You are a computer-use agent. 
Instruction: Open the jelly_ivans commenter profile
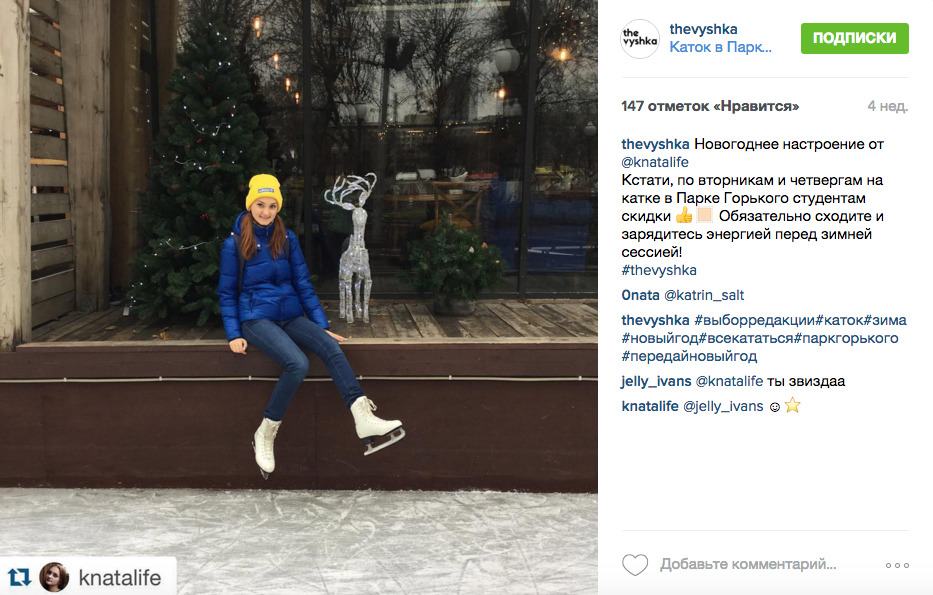pos(656,381)
